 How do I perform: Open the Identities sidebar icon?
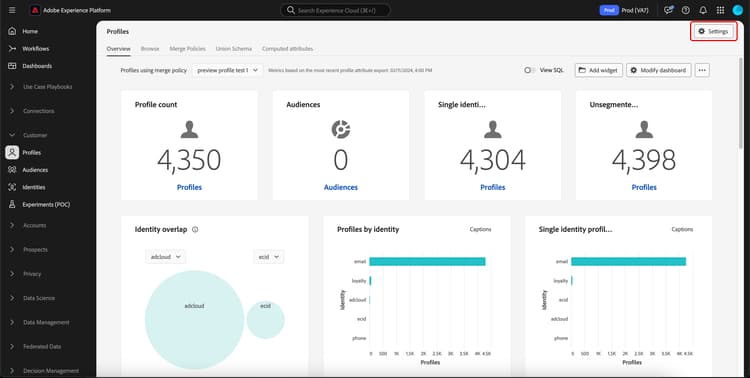pyautogui.click(x=12, y=187)
